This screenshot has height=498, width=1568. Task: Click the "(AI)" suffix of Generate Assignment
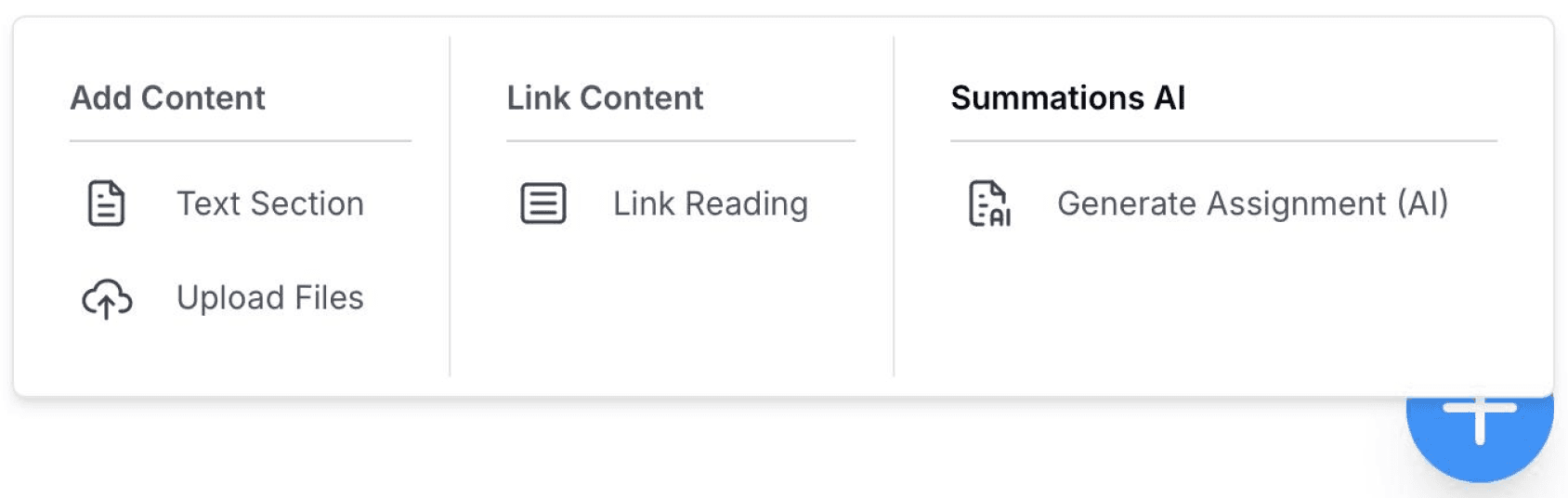point(1423,203)
